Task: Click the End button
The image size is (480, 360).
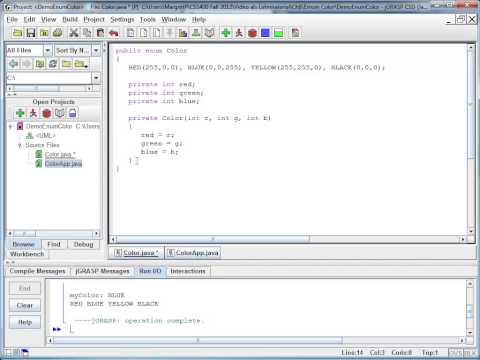Action: tap(25, 288)
